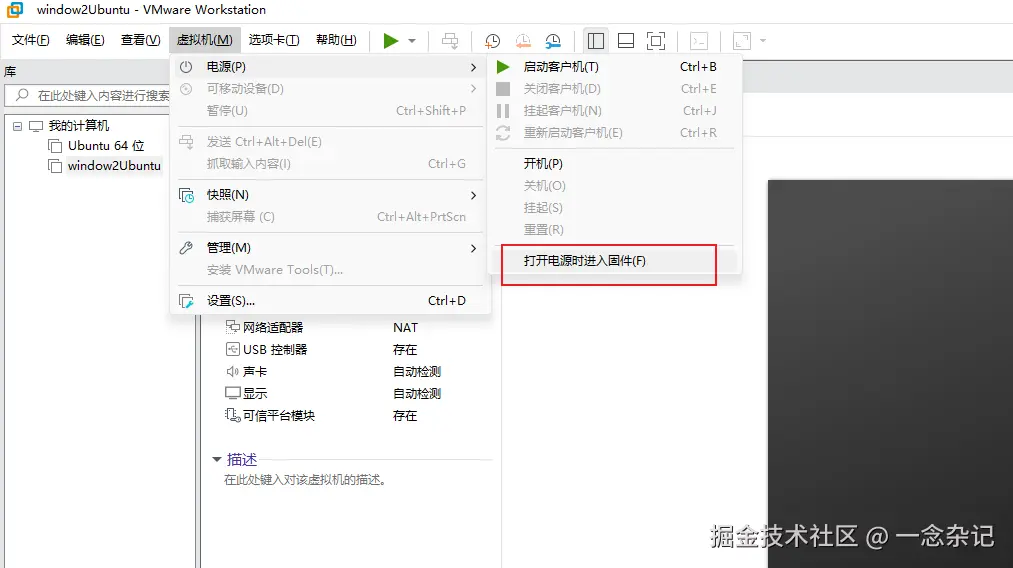Select 电源(P) submenu entry
Viewport: 1013px width, 568px height.
pyautogui.click(x=330, y=67)
